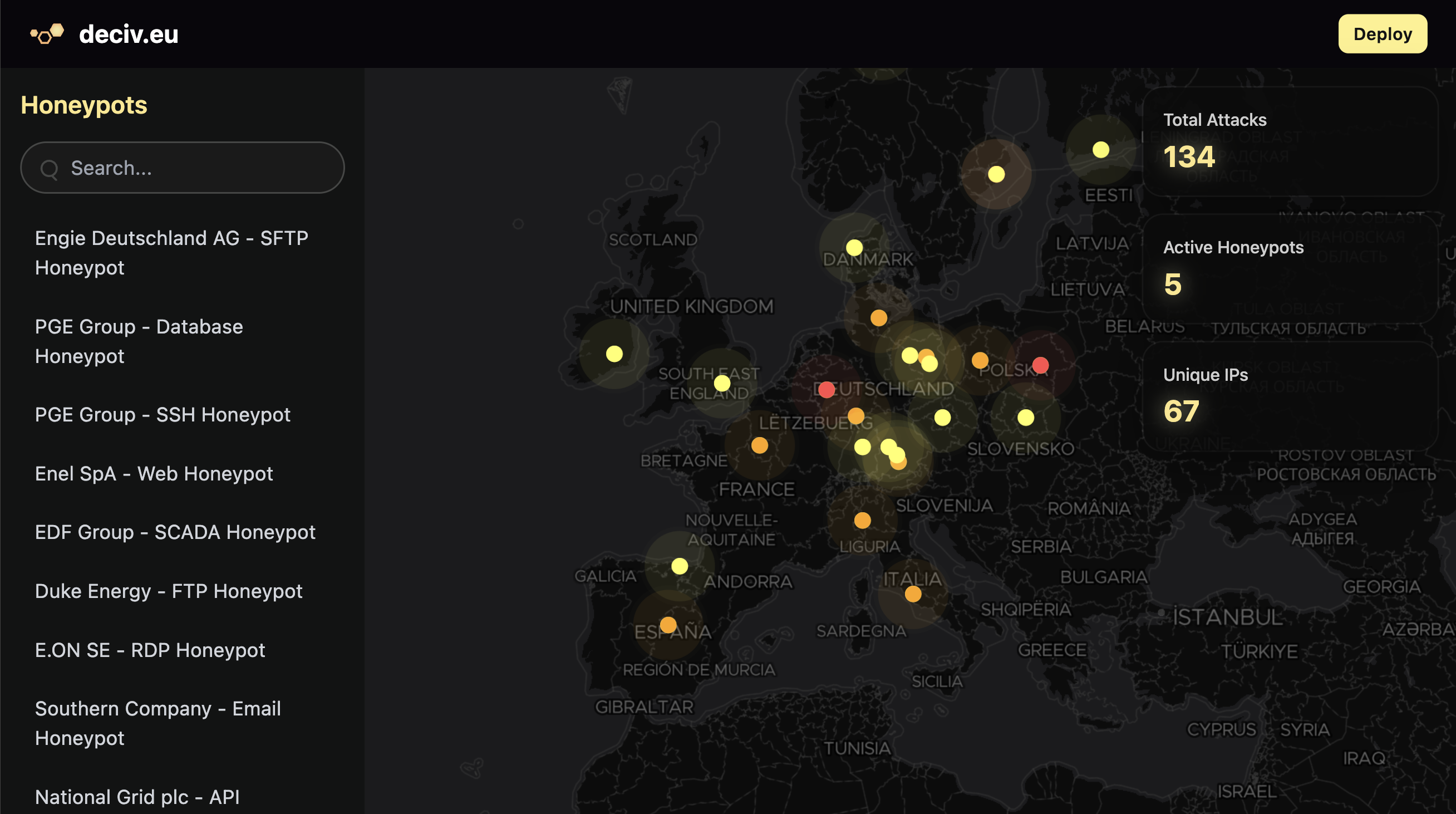Open PGE Group - SSH Honeypot
This screenshot has width=1456, height=814.
[x=163, y=415]
